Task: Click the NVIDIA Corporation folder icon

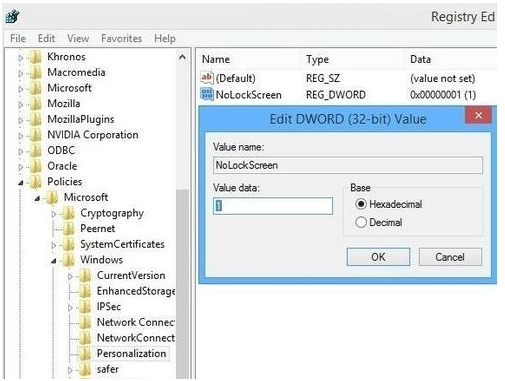Action: (35, 135)
